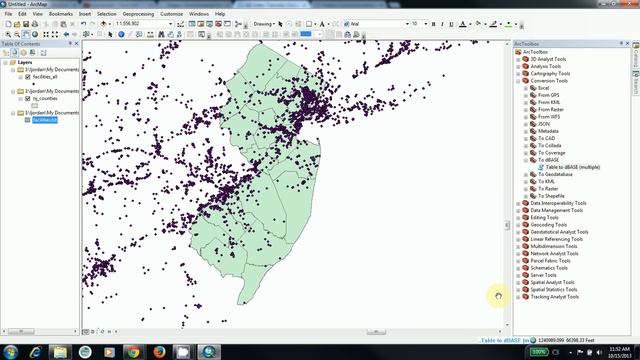Go back to previous extent
Viewport: 640px width, 360px height.
(x=66, y=35)
